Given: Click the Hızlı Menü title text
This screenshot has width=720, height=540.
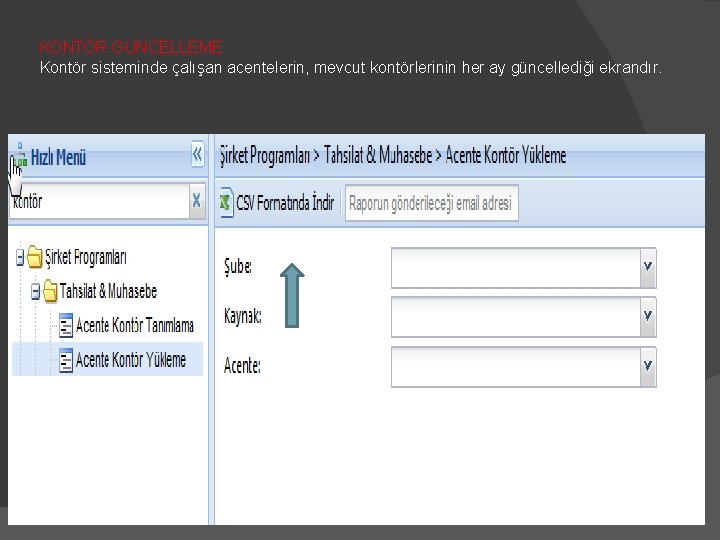Looking at the screenshot, I should click(58, 158).
